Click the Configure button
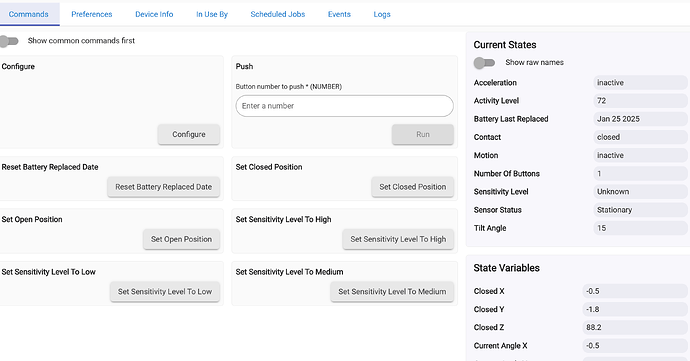The width and height of the screenshot is (690, 361). pyautogui.click(x=189, y=134)
